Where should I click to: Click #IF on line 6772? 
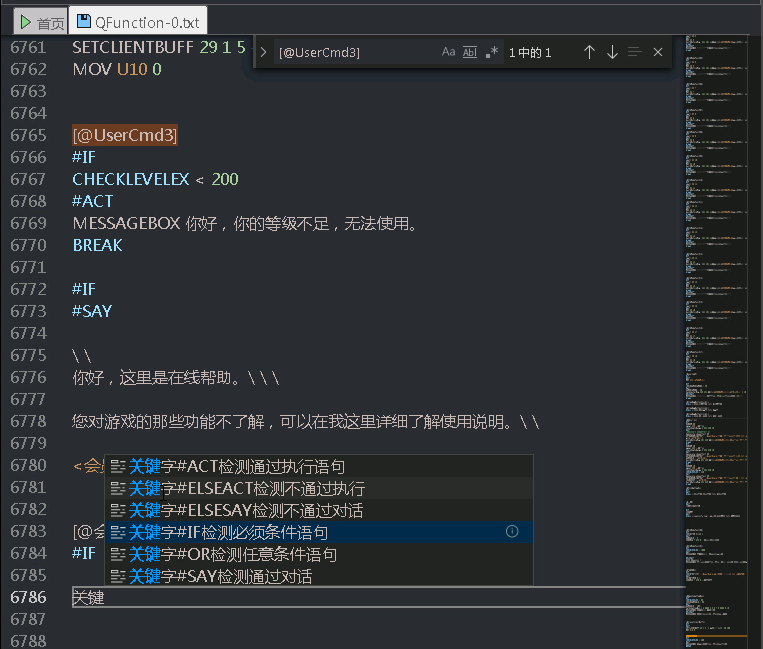pos(84,289)
